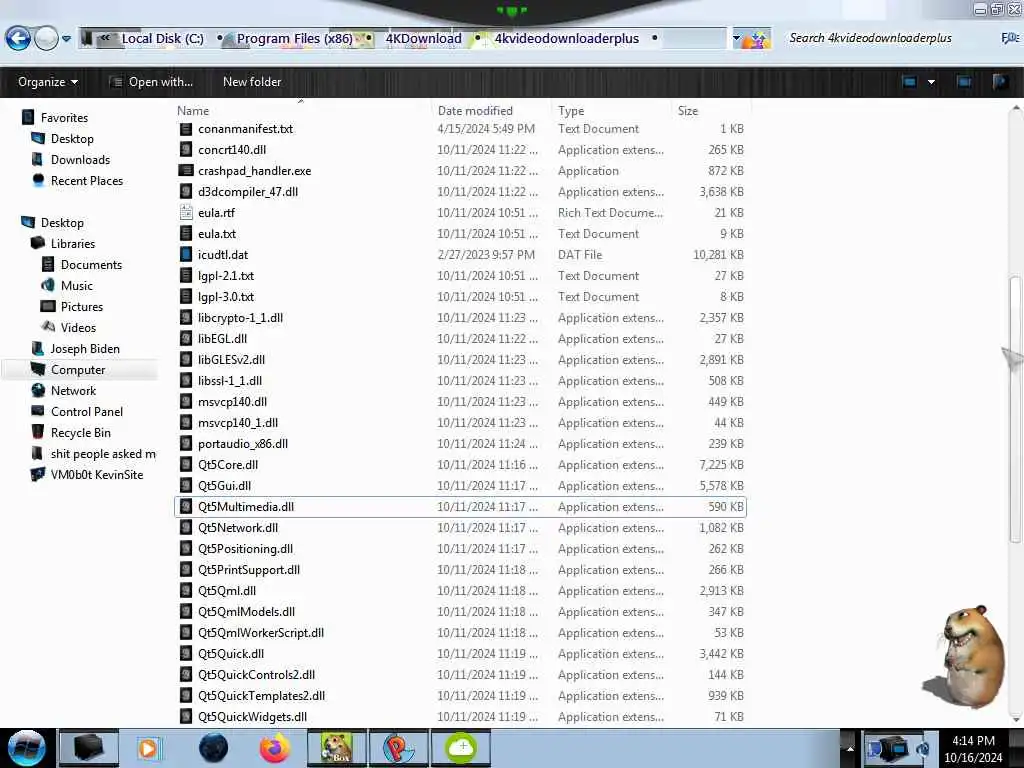This screenshot has height=768, width=1024.
Task: Open media player taskbar icon
Action: (x=150, y=748)
